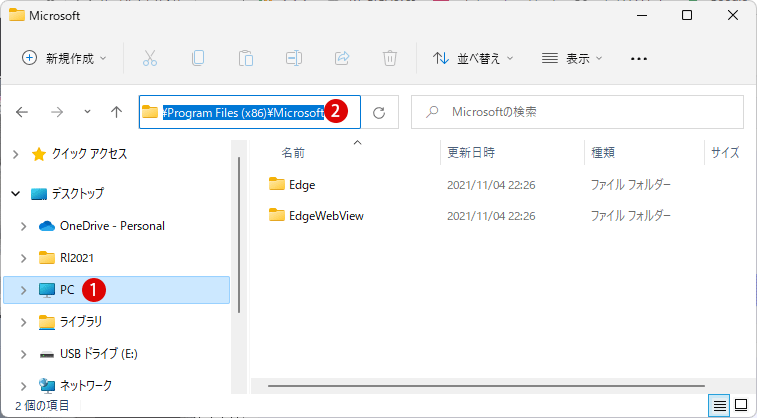Switch to large icons view button
This screenshot has width=757, height=418.
(741, 405)
